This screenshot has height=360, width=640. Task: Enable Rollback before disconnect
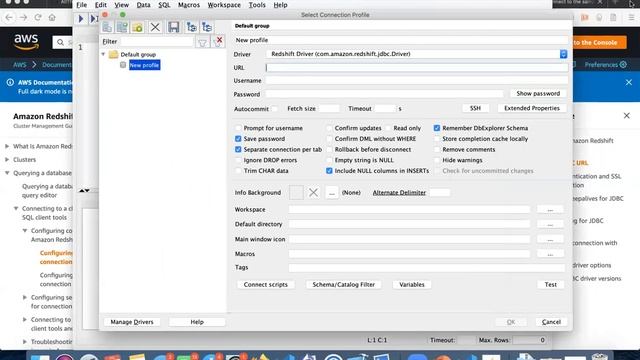[329, 149]
